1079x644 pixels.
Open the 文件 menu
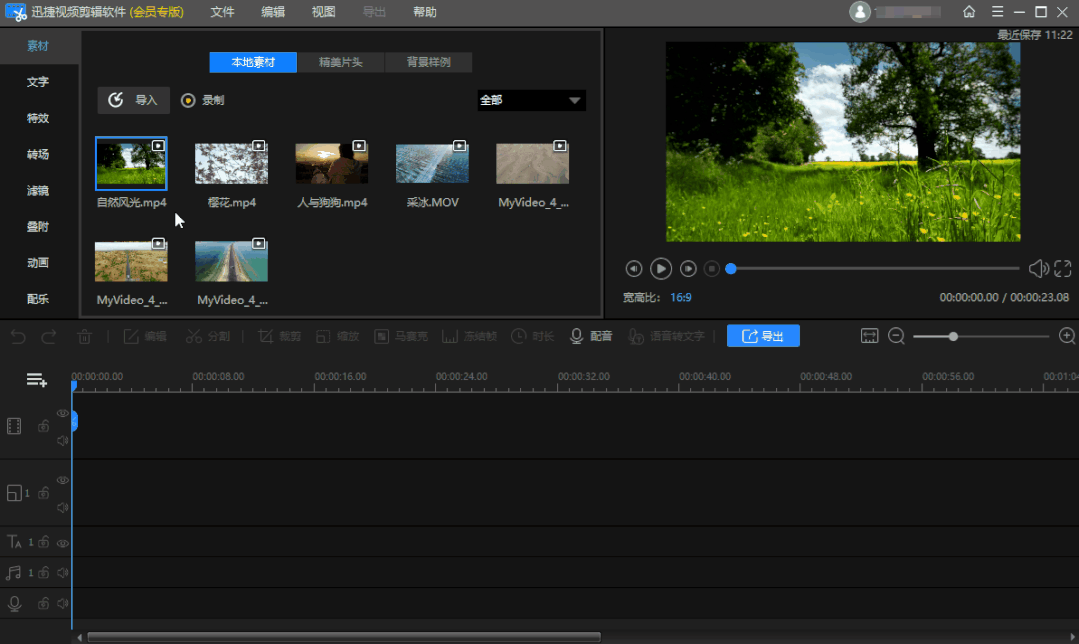(223, 12)
